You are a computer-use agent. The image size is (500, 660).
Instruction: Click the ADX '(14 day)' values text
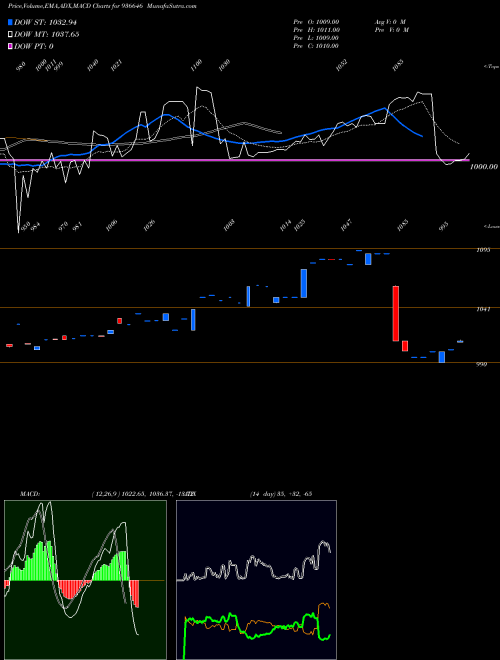coord(280,494)
